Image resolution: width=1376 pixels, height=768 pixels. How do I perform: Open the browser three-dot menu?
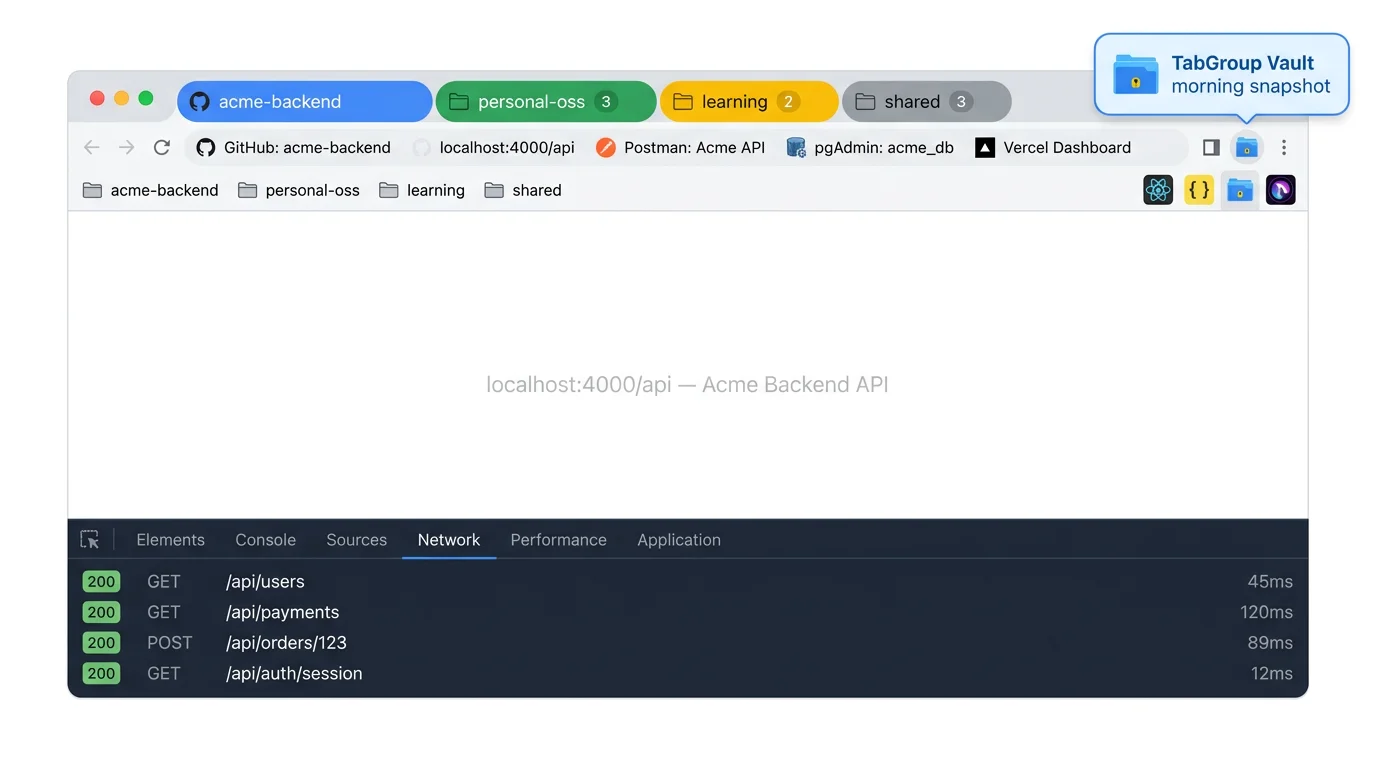[x=1283, y=146]
